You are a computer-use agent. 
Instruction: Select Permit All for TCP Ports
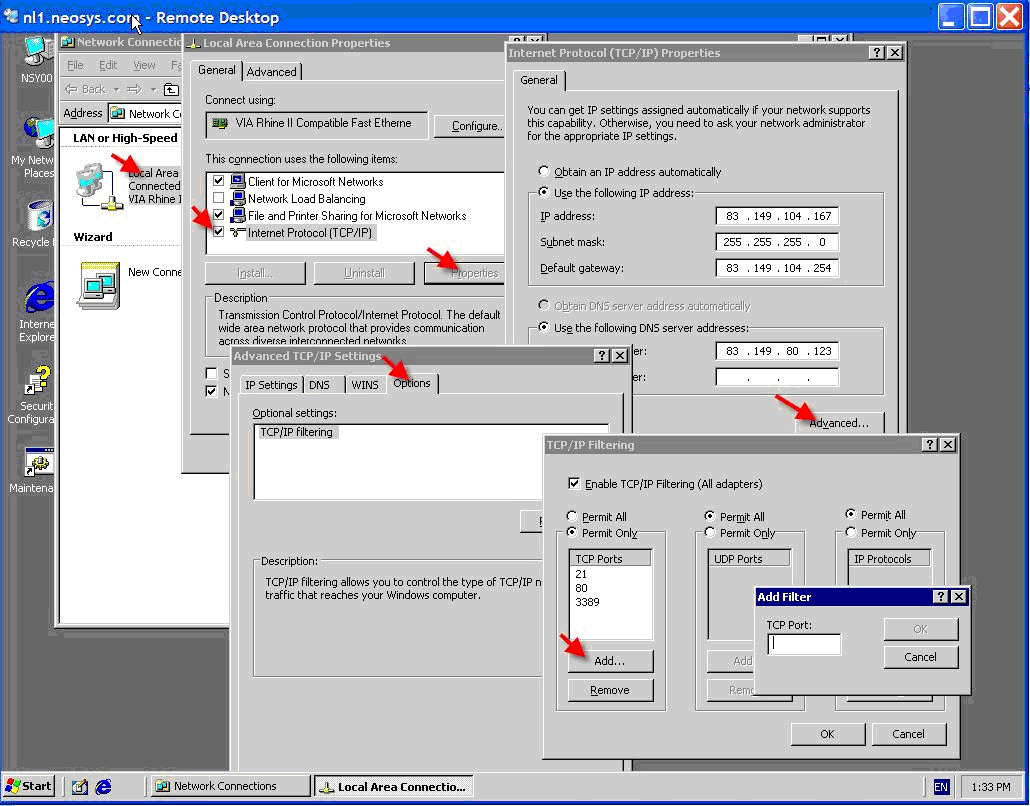click(572, 517)
